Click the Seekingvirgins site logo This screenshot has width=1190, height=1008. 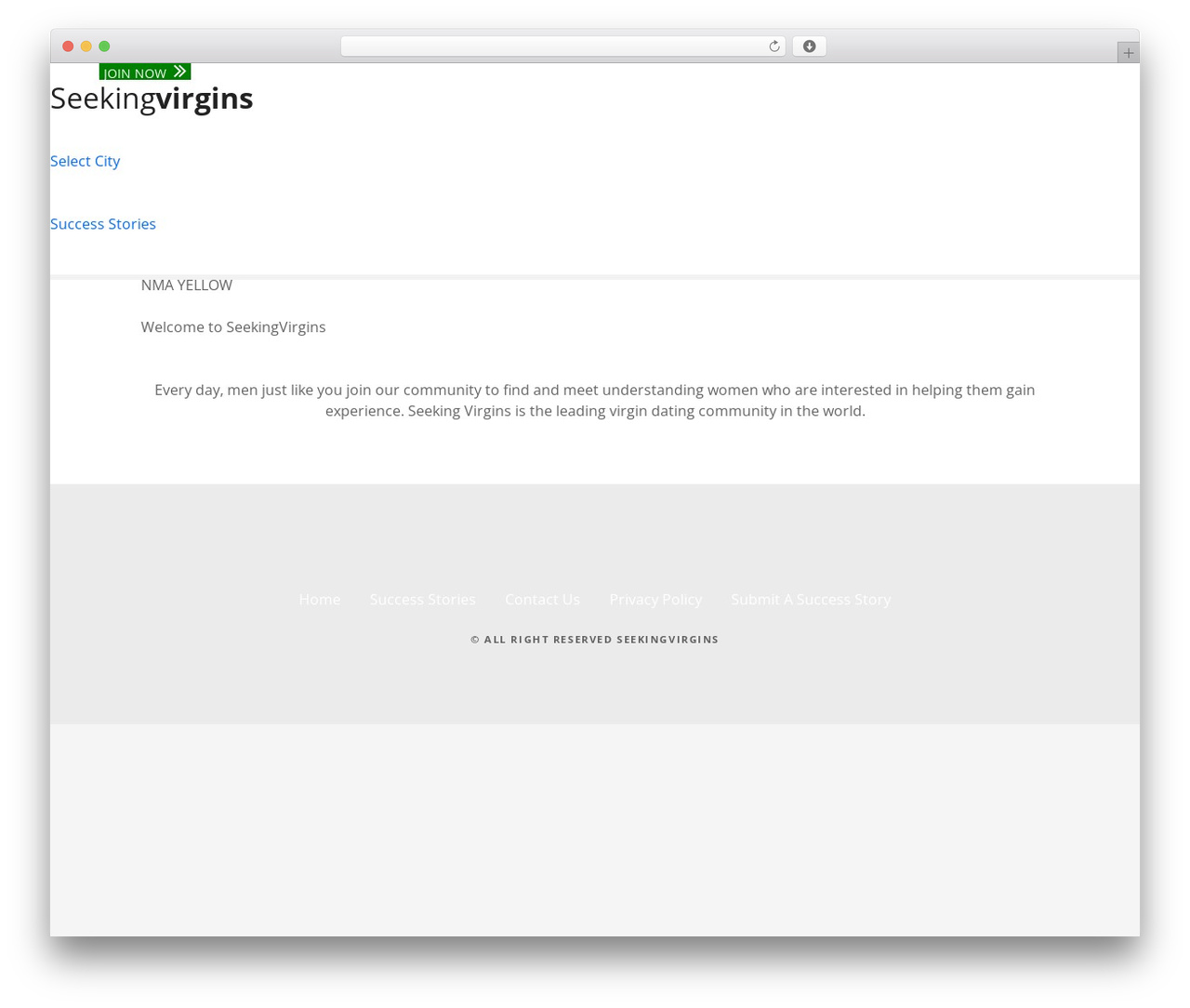152,99
